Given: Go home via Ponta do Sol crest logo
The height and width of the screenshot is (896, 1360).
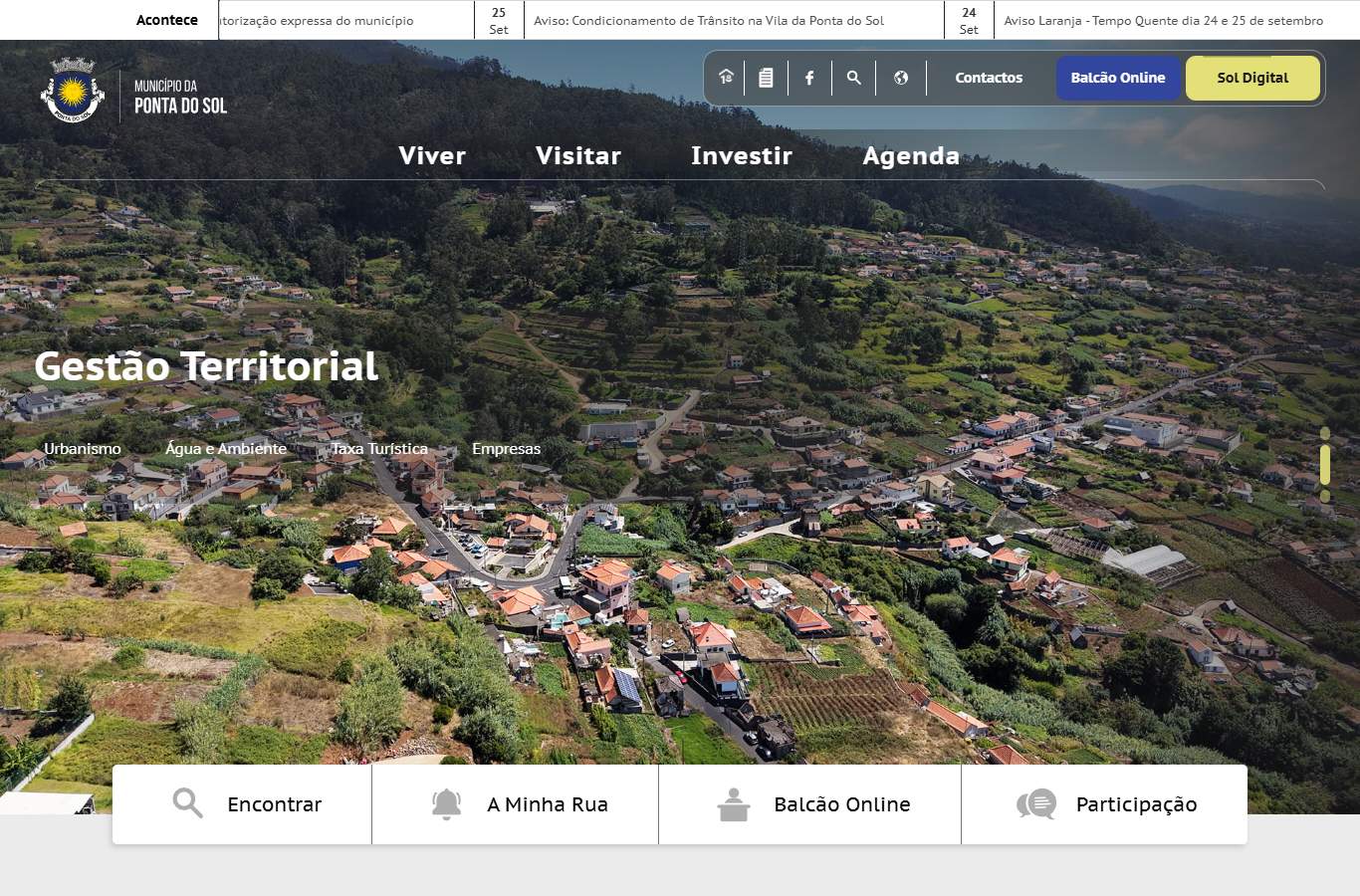Looking at the screenshot, I should [x=133, y=92].
